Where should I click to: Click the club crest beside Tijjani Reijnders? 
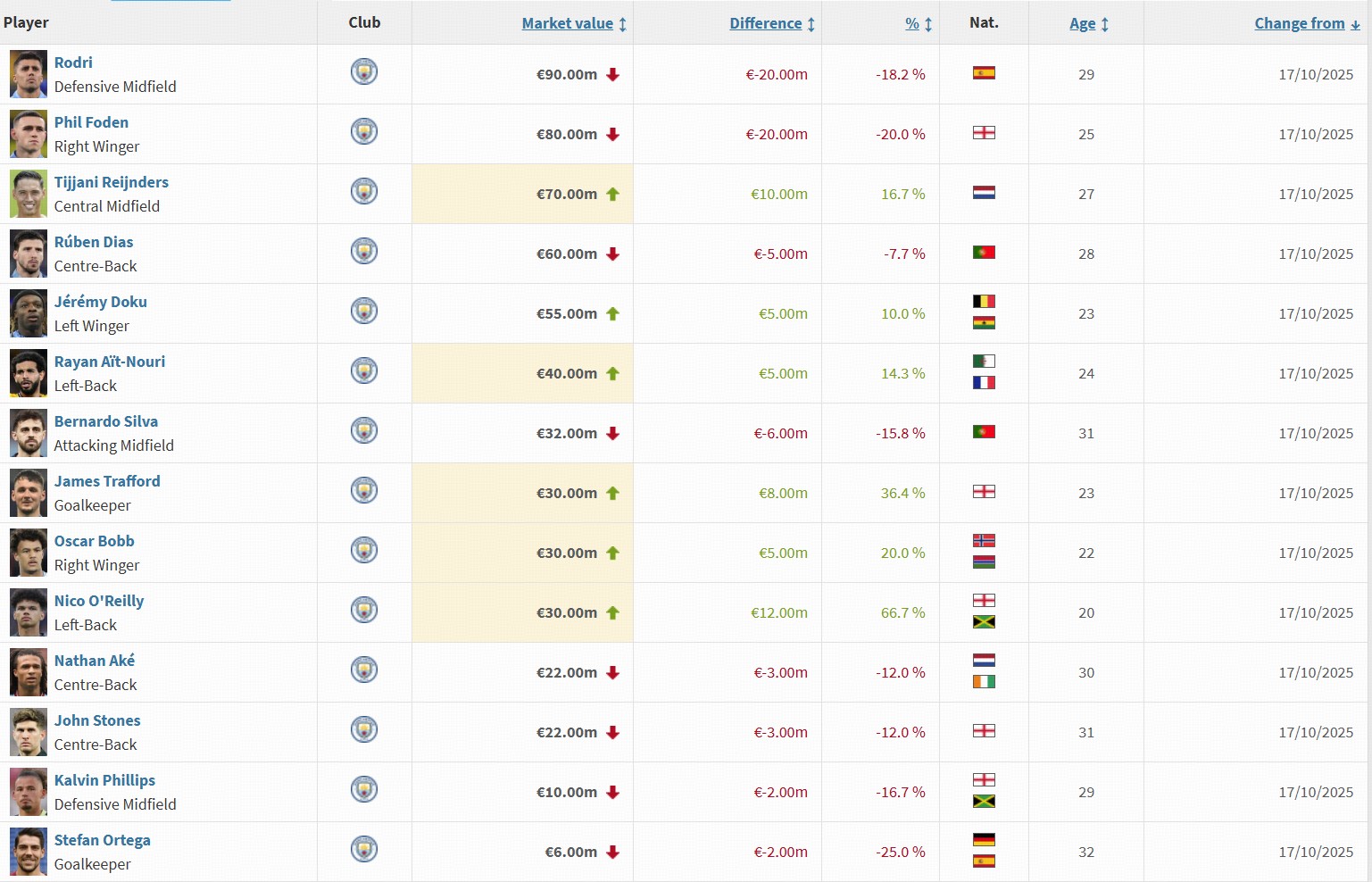[364, 191]
